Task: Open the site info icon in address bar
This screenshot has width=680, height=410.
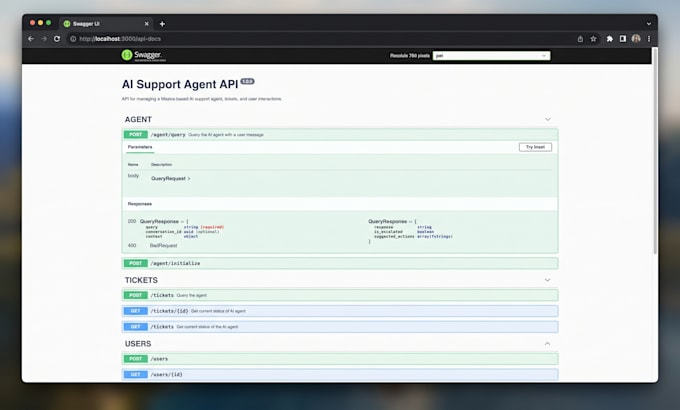Action: [73, 39]
